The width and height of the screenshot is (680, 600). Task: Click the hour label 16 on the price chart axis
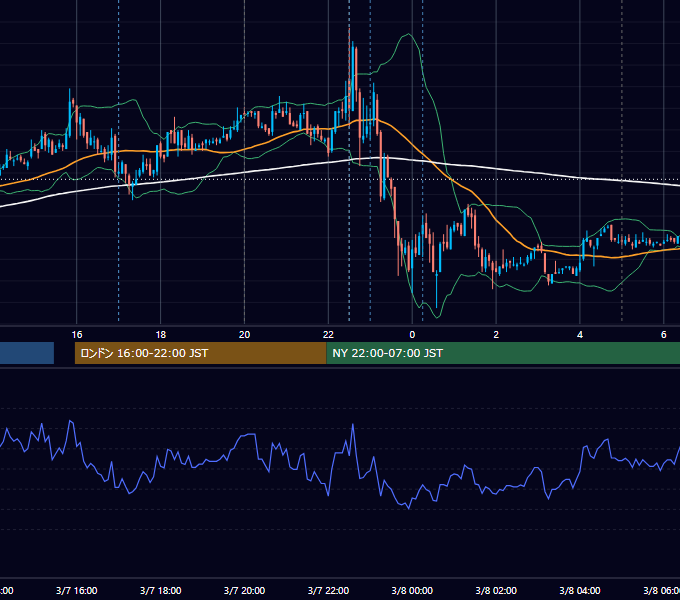coord(77,334)
